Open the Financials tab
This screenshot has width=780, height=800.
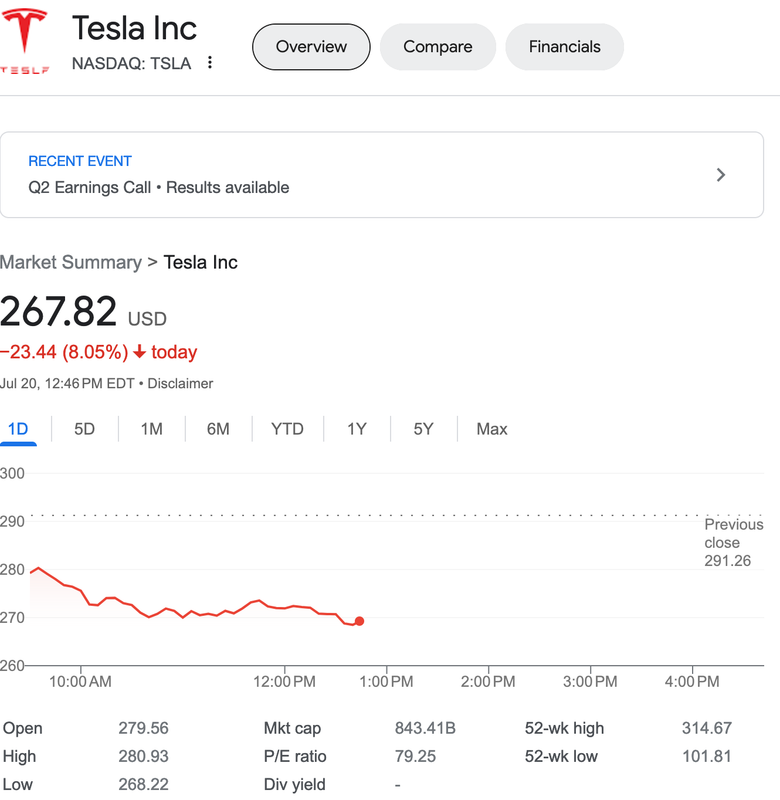(564, 47)
